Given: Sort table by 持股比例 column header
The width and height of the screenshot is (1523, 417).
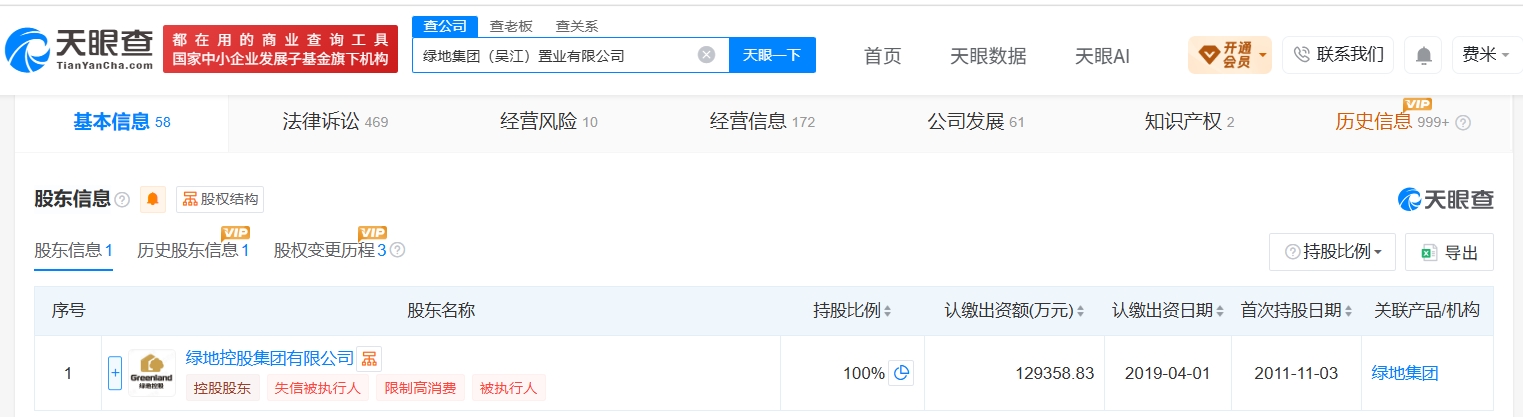Looking at the screenshot, I should pyautogui.click(x=852, y=311).
